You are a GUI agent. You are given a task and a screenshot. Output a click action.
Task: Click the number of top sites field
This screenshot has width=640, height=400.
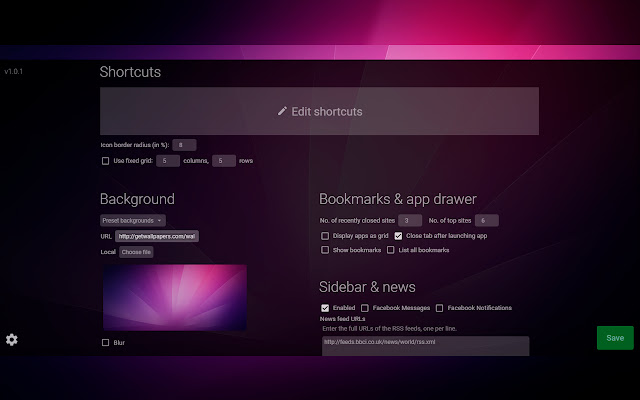[487, 220]
